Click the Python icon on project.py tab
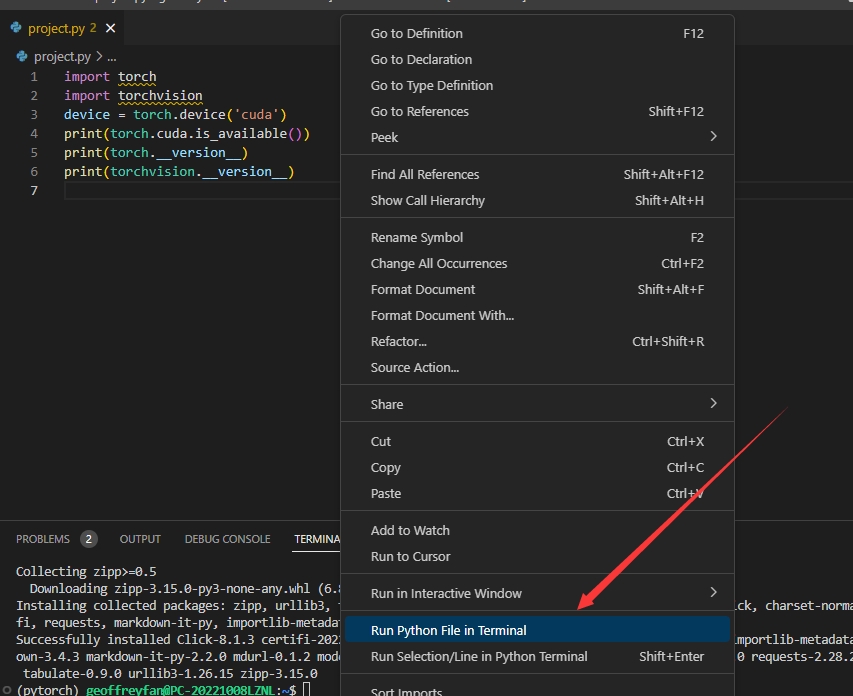853x696 pixels. (x=16, y=29)
